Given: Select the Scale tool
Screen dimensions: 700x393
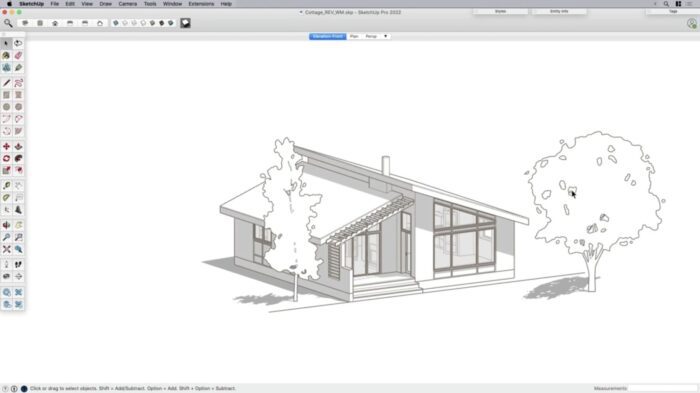Looking at the screenshot, I should point(6,171).
